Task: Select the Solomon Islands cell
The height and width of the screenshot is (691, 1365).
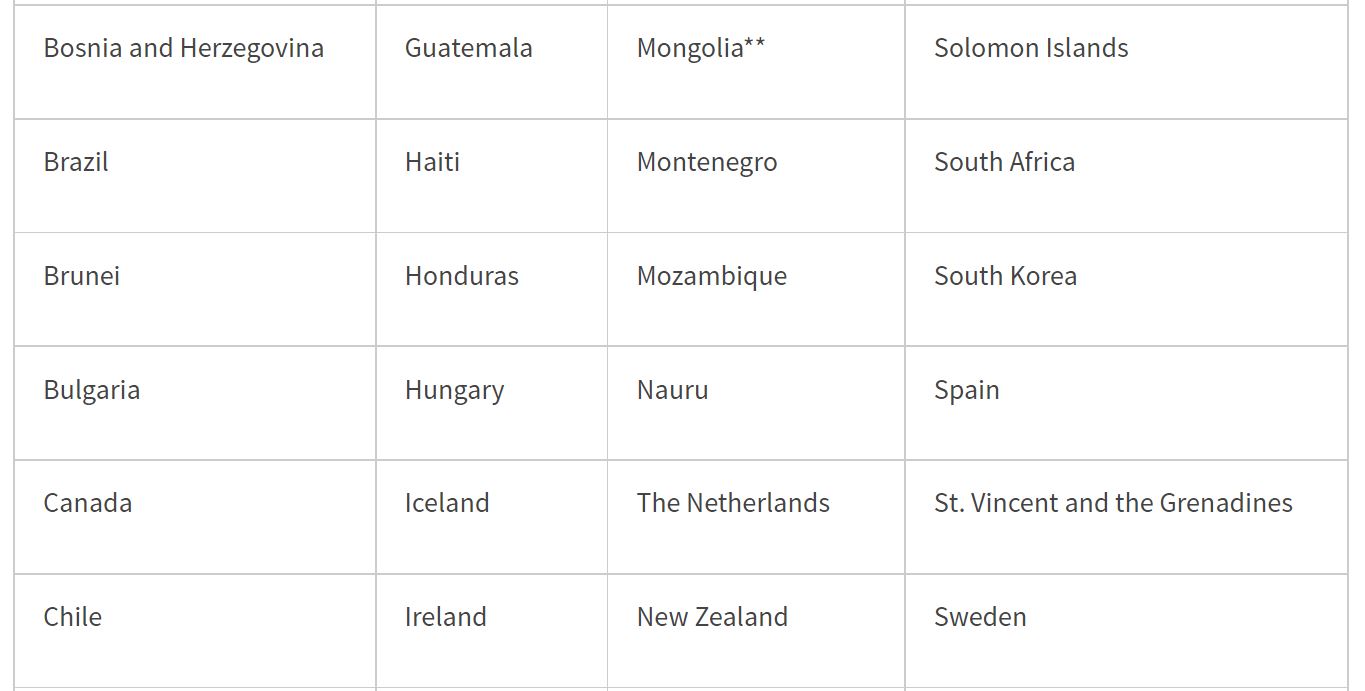Action: [x=1031, y=48]
